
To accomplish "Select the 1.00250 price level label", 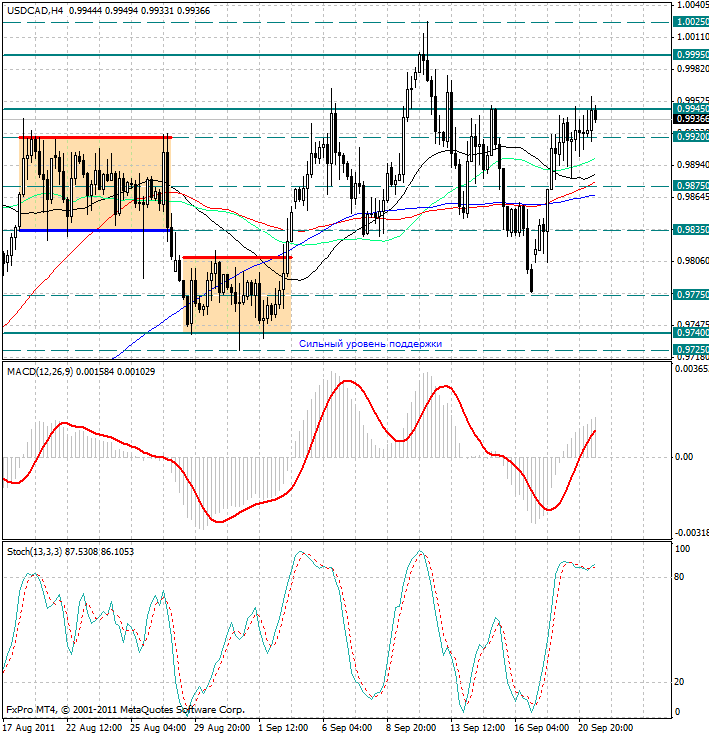I will point(692,21).
